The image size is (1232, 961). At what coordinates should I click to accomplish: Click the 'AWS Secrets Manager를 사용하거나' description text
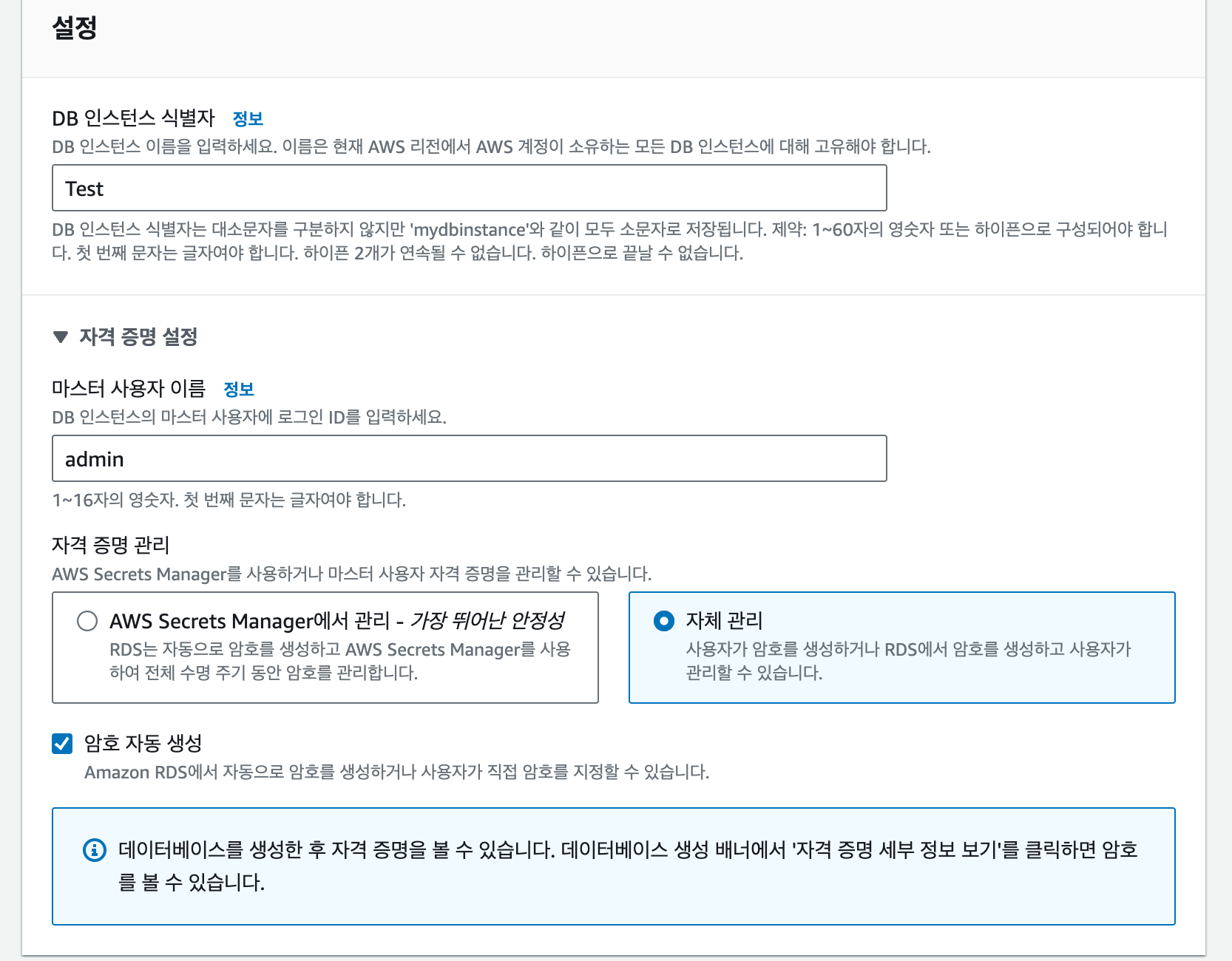(x=352, y=574)
